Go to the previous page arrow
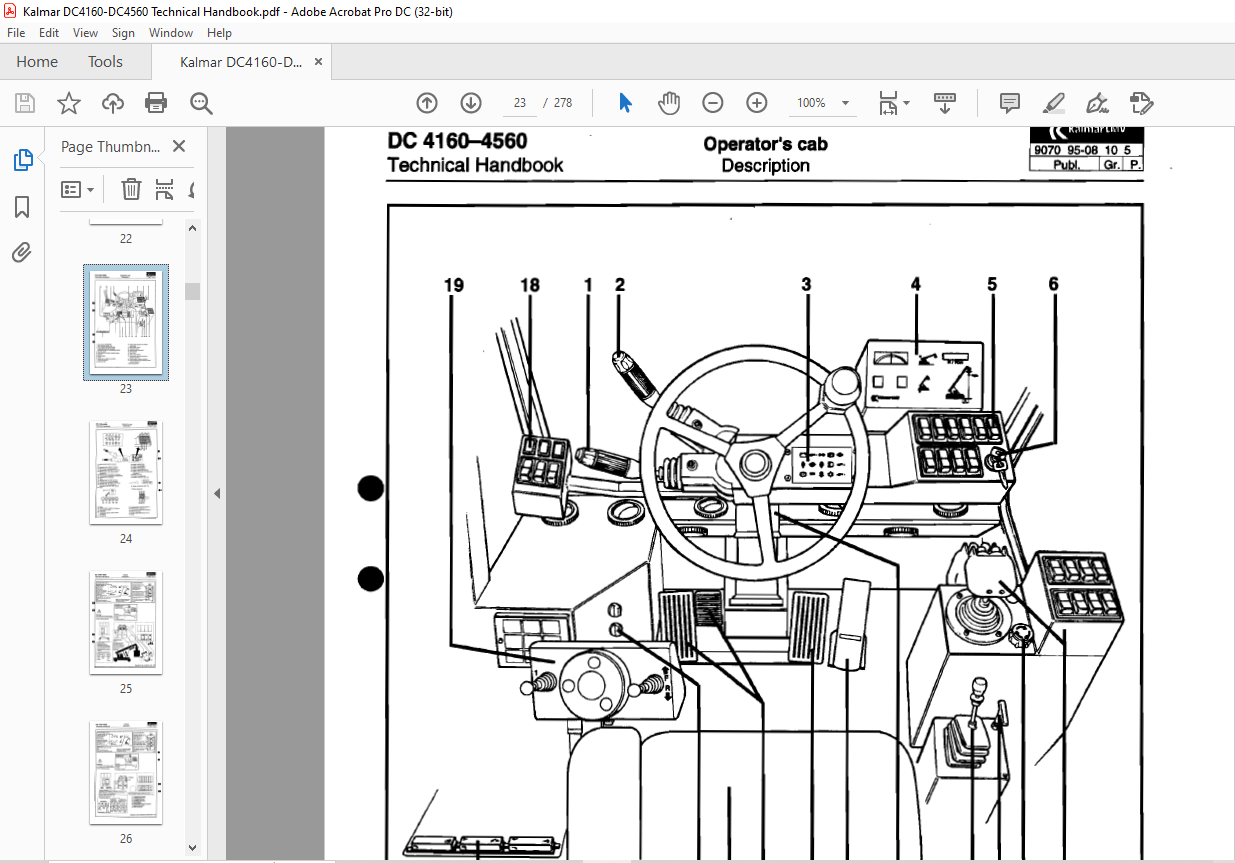The width and height of the screenshot is (1235, 863). [x=427, y=103]
